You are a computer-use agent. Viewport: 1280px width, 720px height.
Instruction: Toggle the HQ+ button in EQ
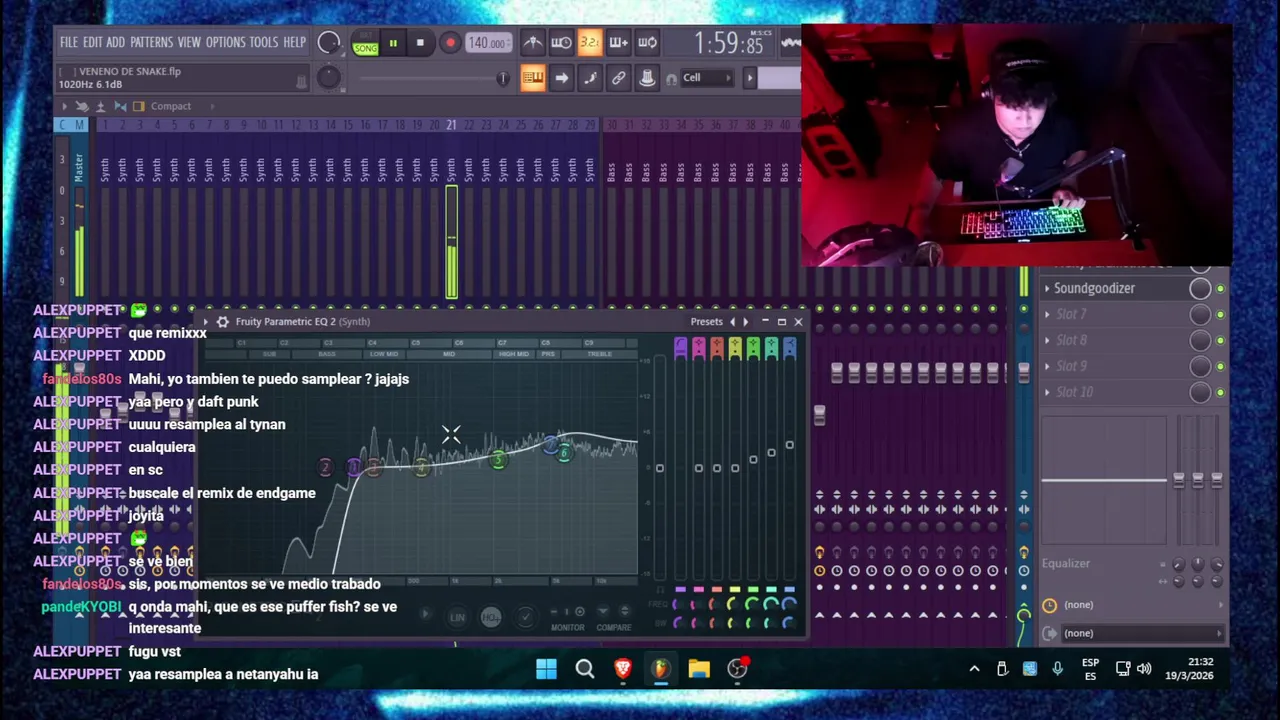tap(491, 617)
